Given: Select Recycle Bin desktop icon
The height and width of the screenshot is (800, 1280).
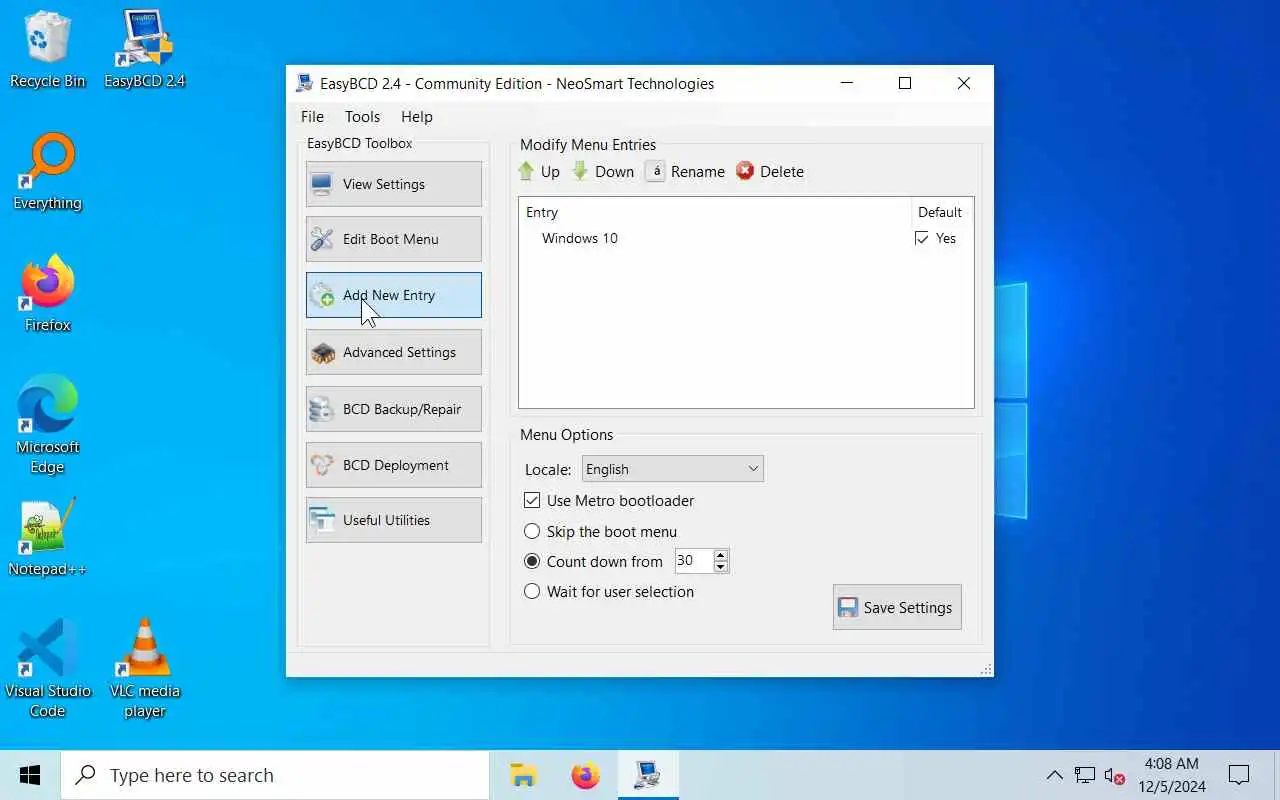Looking at the screenshot, I should [x=47, y=50].
